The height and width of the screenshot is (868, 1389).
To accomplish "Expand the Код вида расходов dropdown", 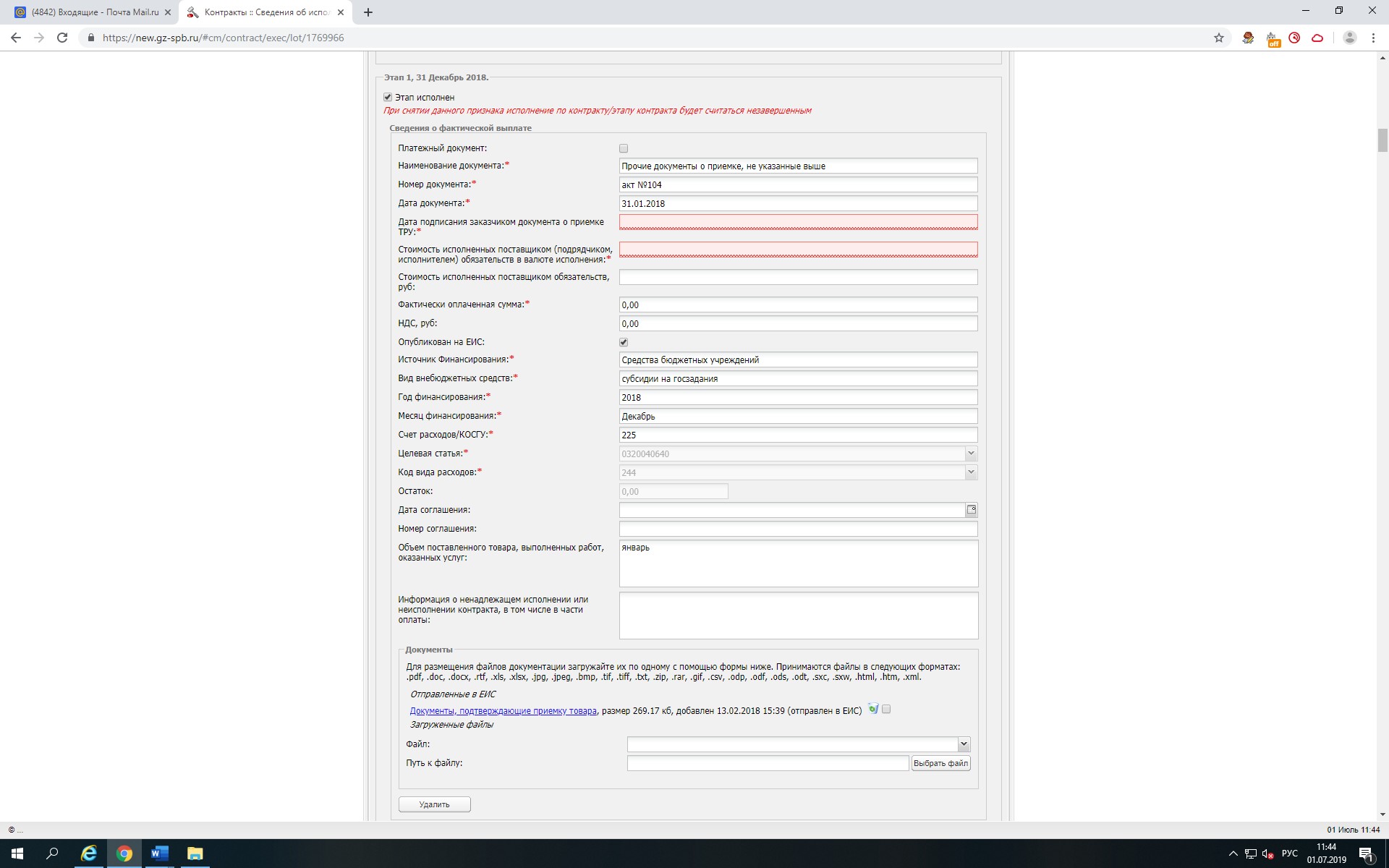I will [971, 472].
